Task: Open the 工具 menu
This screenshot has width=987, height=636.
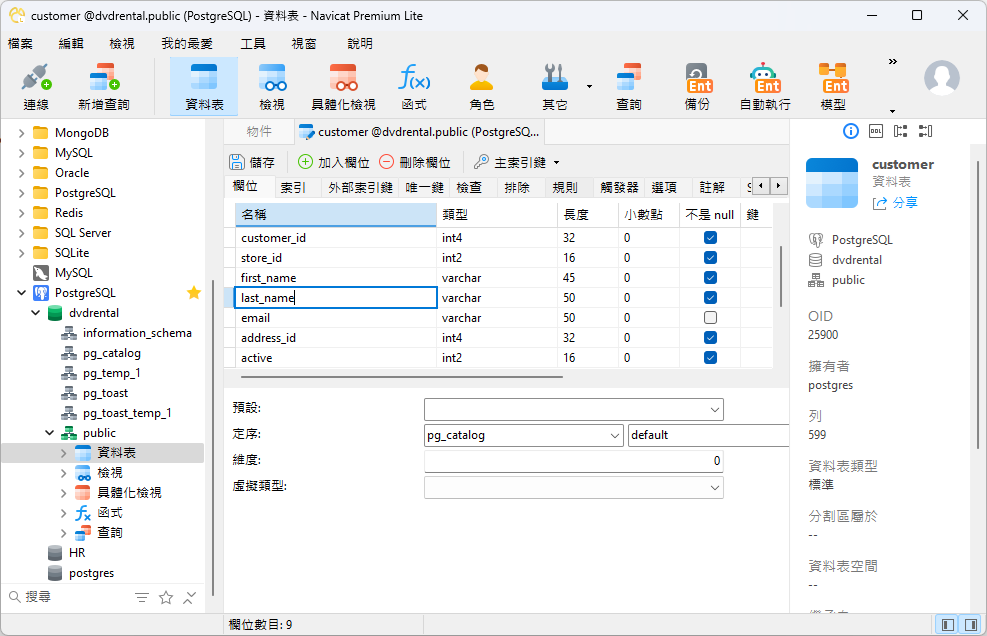Action: click(x=253, y=44)
